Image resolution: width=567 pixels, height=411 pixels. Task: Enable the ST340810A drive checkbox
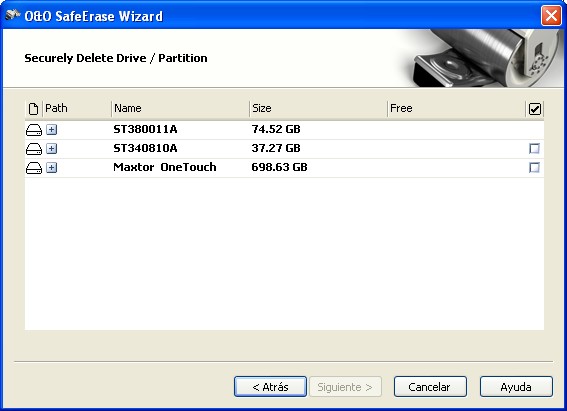[x=534, y=148]
